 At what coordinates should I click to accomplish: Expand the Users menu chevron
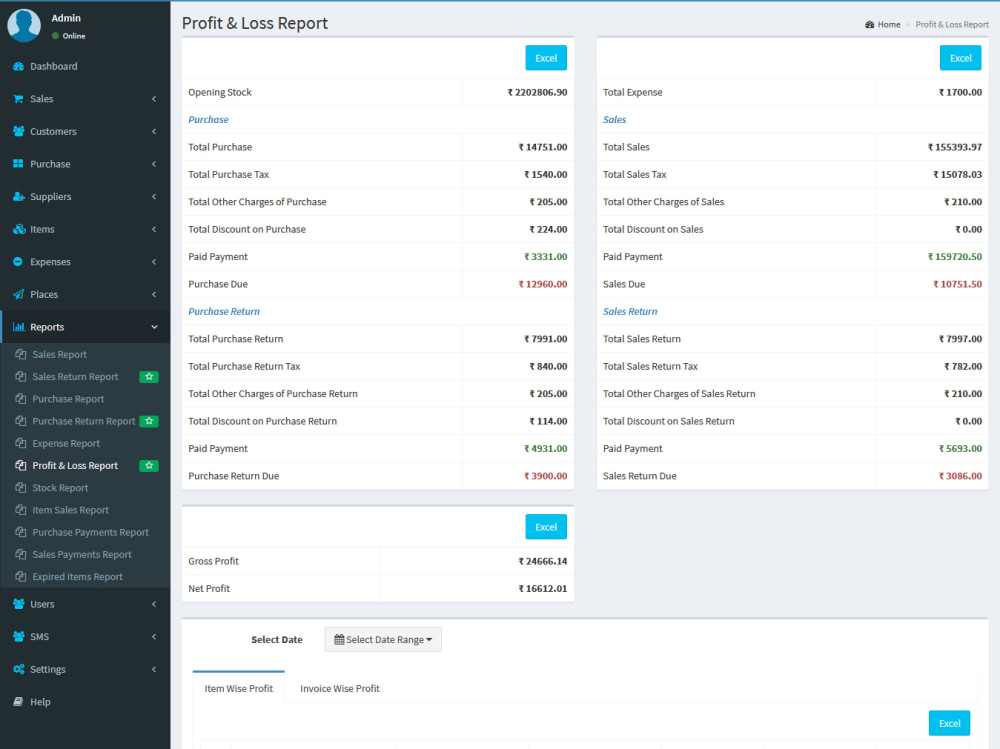click(x=154, y=604)
